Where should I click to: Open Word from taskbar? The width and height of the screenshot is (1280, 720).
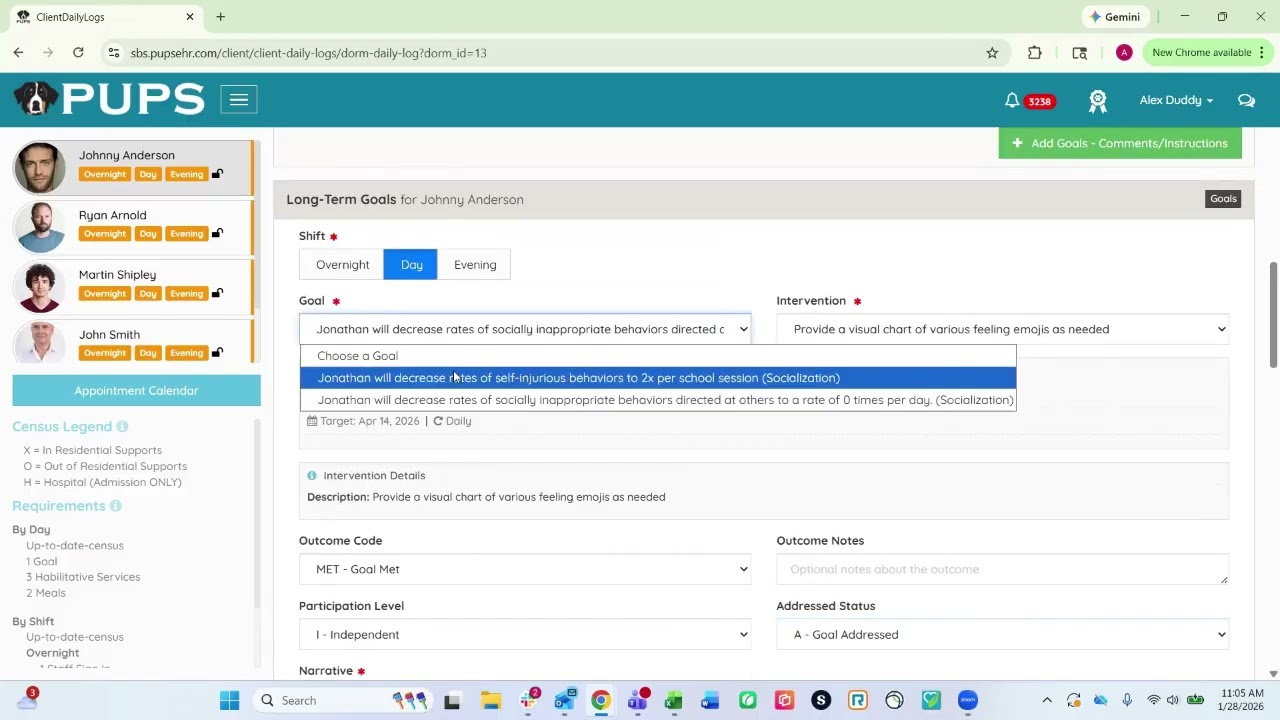[x=710, y=700]
